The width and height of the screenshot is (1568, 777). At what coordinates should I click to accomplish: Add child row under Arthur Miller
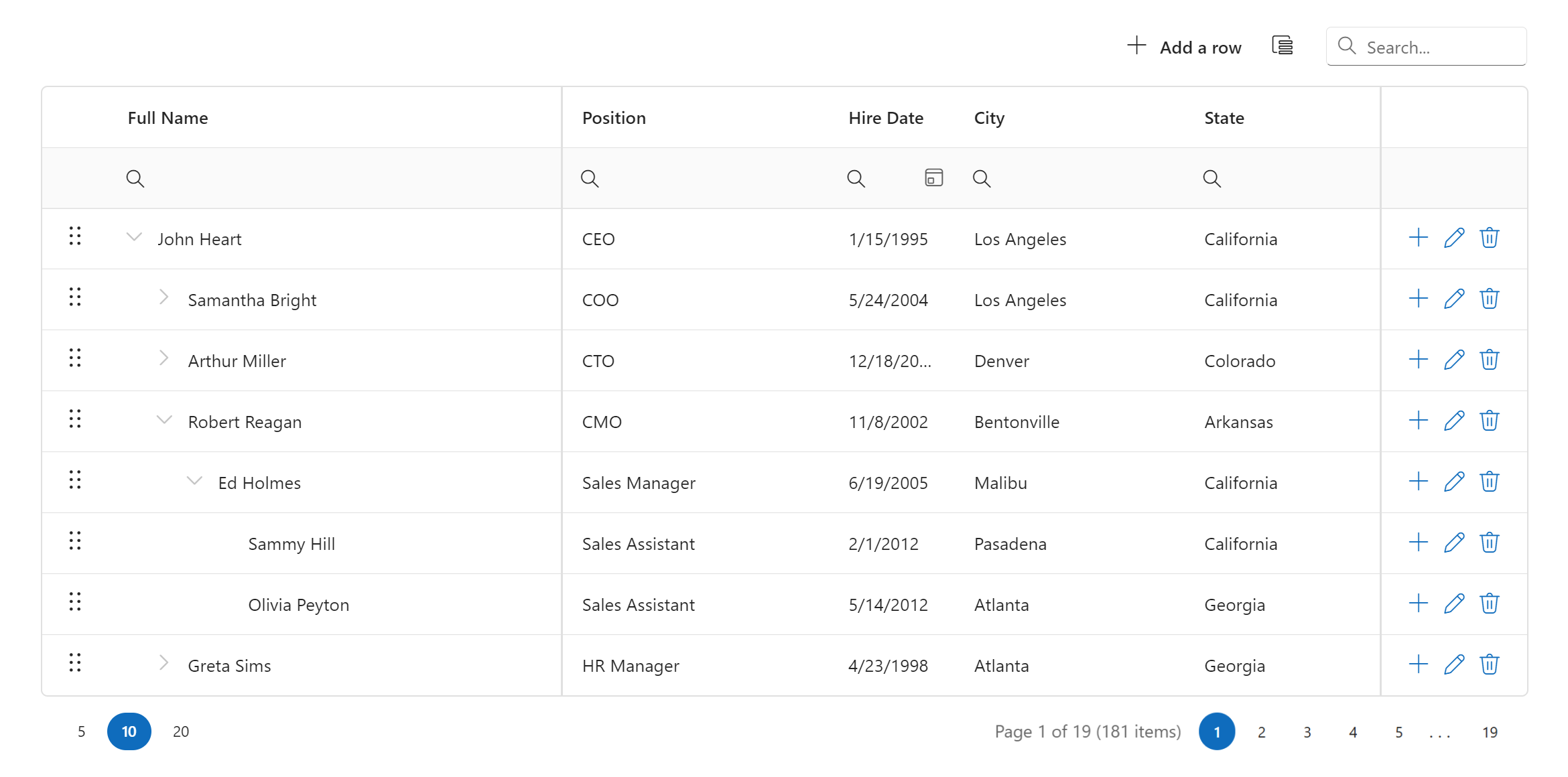tap(1418, 360)
